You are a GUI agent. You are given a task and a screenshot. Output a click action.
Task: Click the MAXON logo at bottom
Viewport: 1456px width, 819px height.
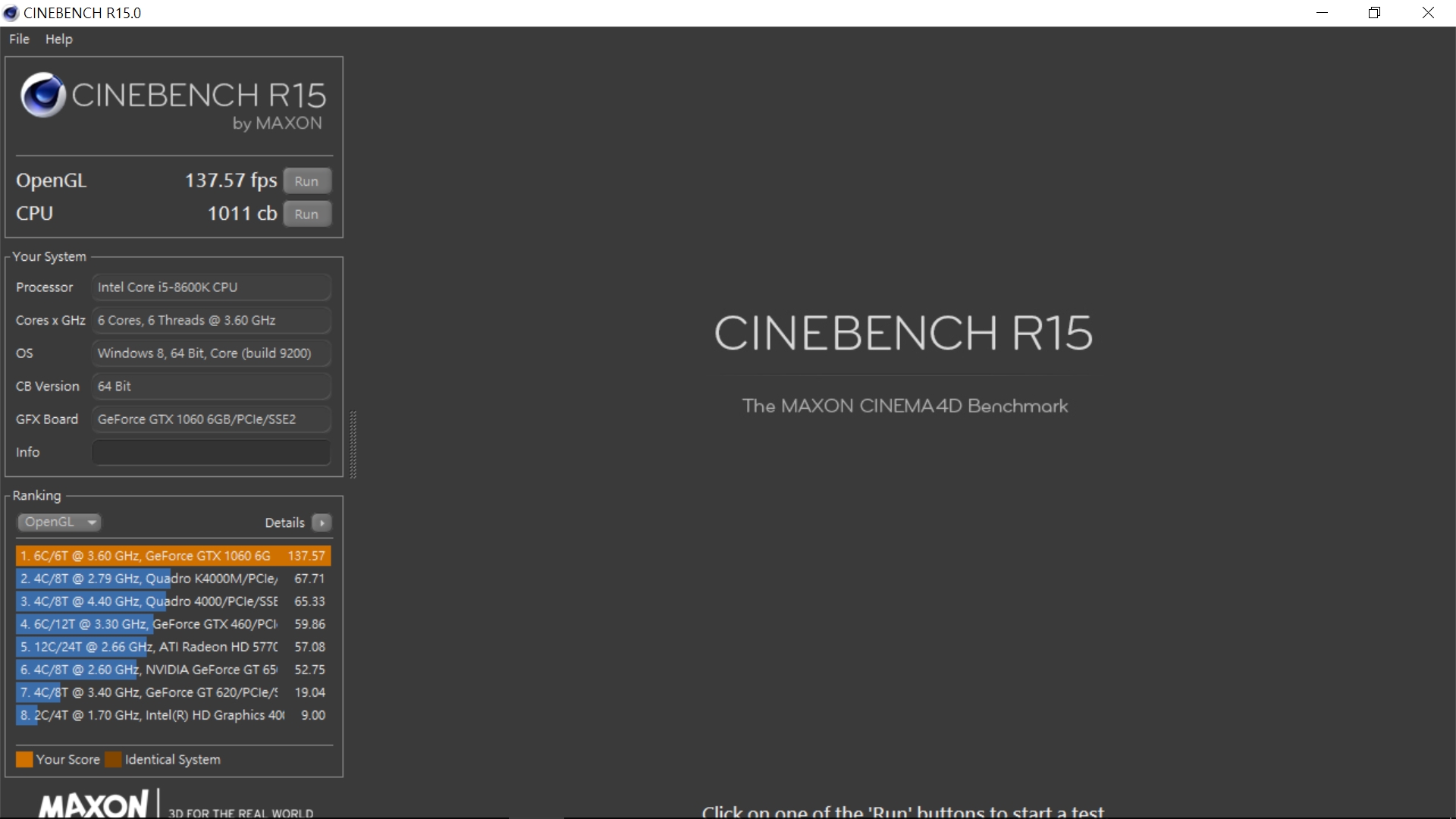[x=94, y=805]
